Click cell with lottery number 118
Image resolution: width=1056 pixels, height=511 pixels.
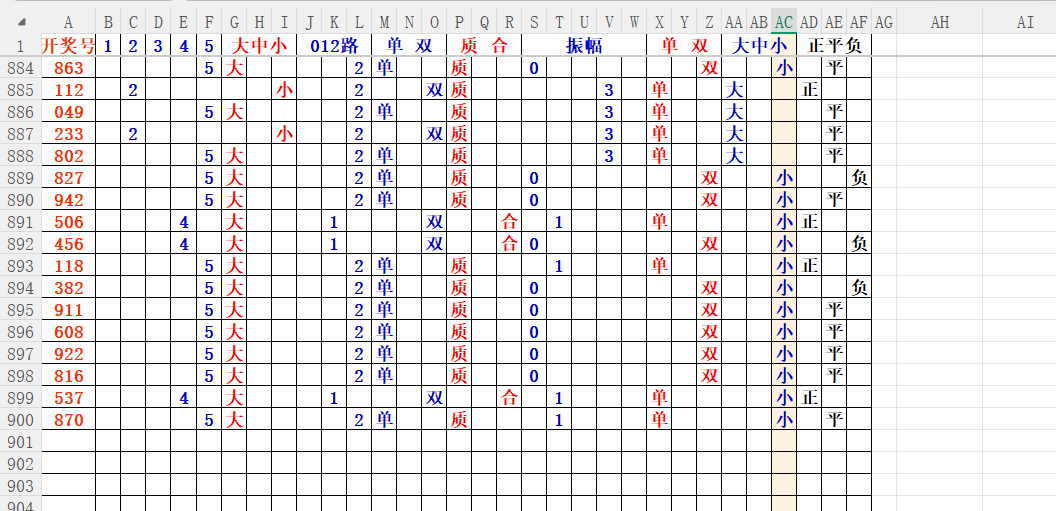(68, 266)
